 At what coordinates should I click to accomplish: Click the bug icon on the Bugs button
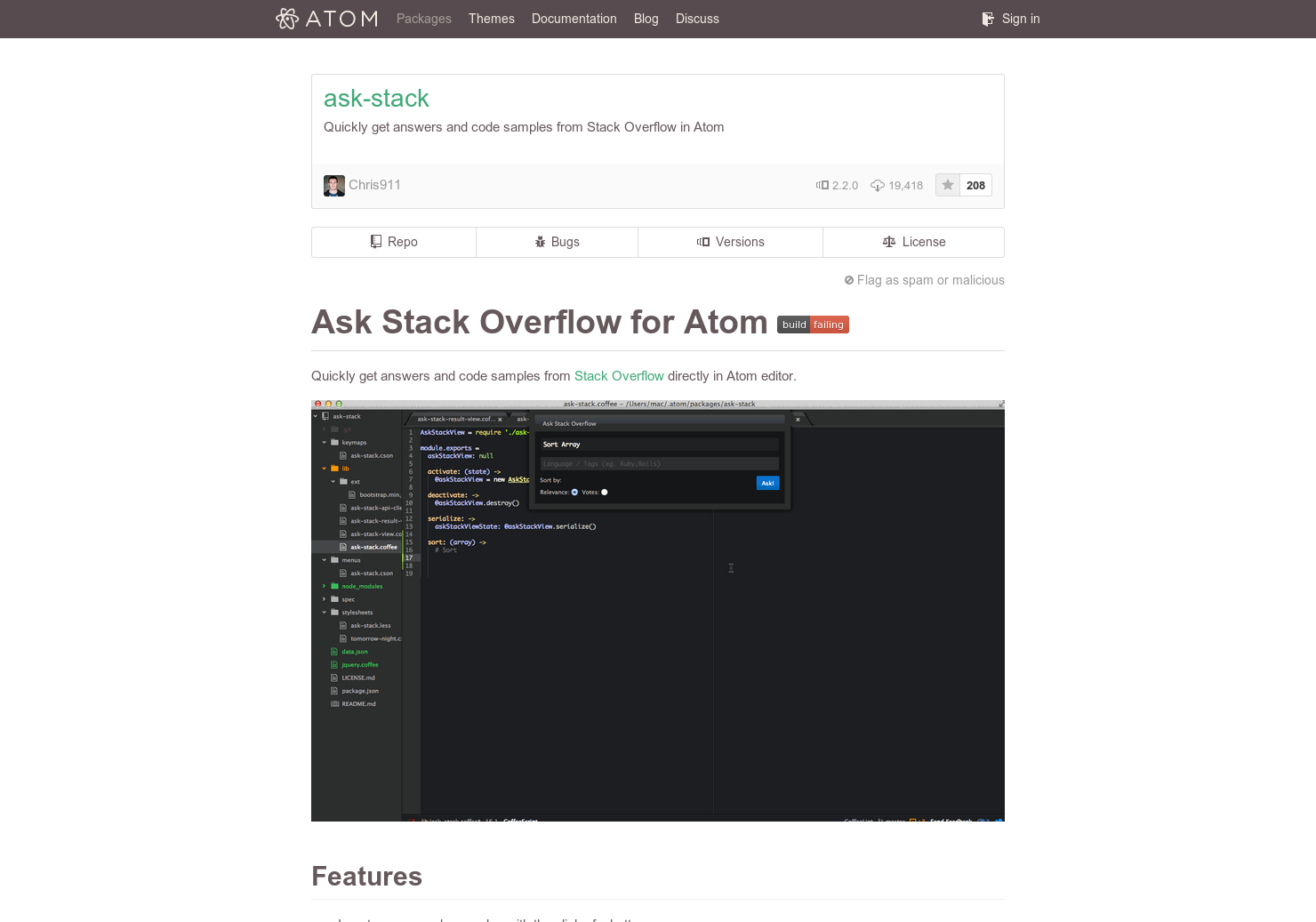pyautogui.click(x=541, y=241)
